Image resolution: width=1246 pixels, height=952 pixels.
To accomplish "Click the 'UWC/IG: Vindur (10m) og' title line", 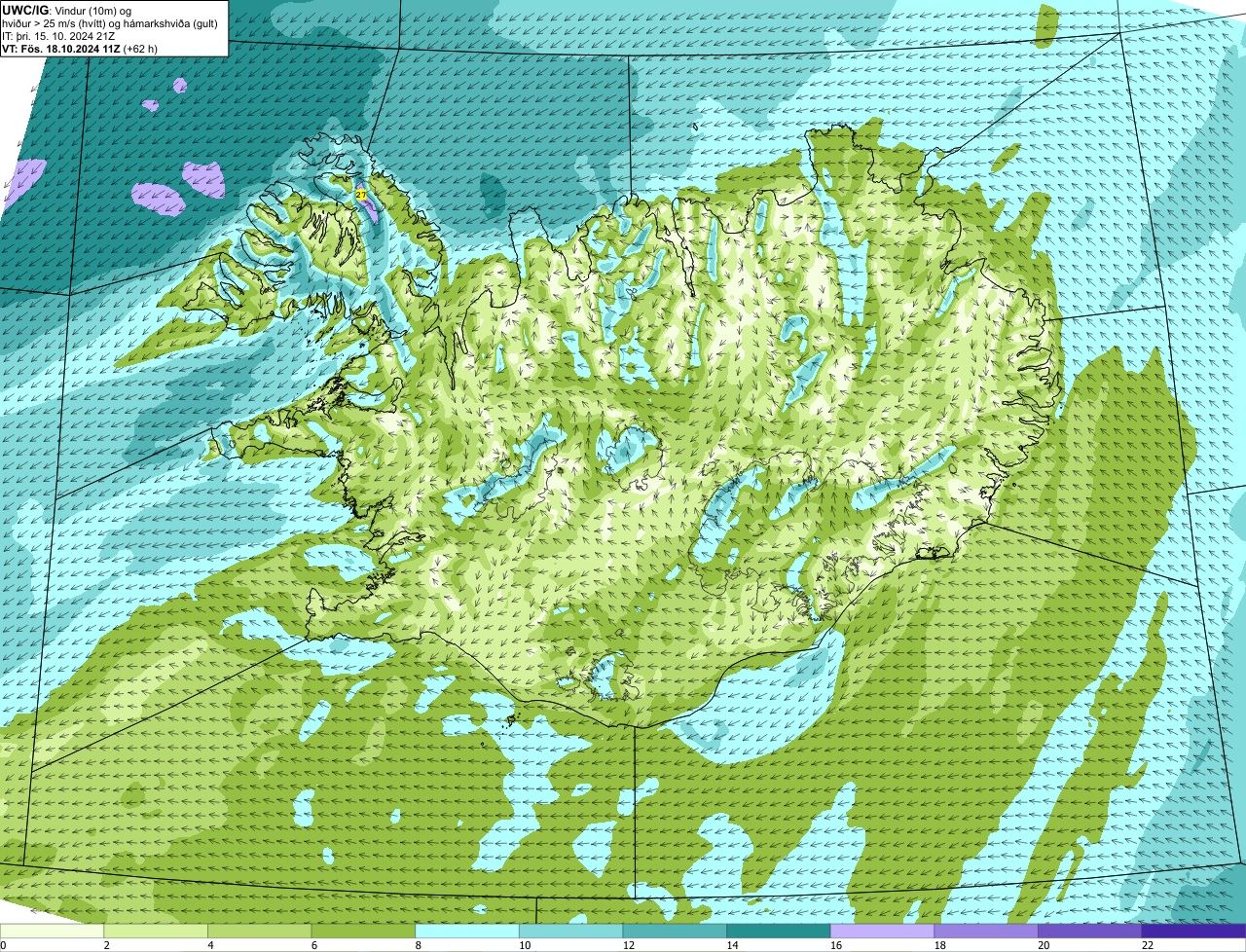I will coord(68,10).
